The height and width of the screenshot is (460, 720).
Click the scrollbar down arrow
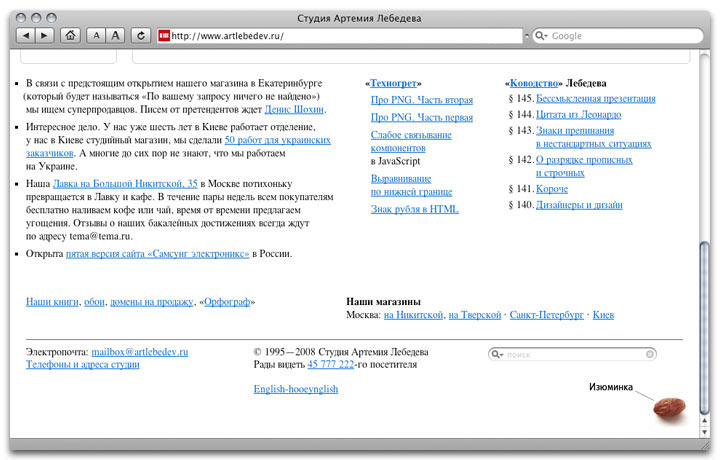click(707, 430)
